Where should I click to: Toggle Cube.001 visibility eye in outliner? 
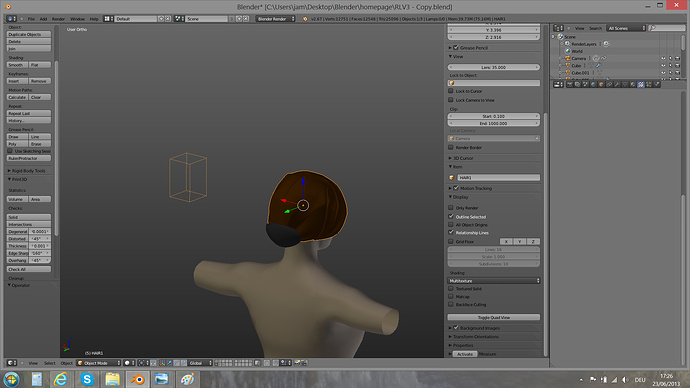663,73
